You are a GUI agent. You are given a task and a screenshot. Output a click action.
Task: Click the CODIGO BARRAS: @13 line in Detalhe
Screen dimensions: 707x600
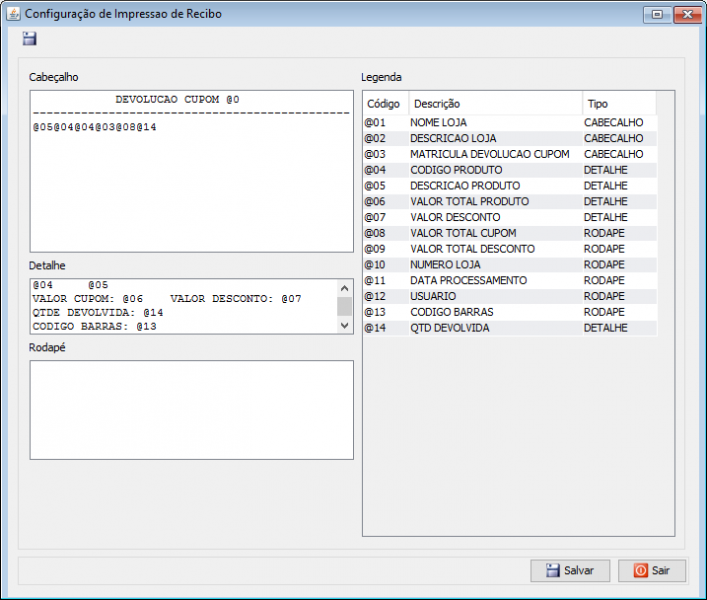95,326
